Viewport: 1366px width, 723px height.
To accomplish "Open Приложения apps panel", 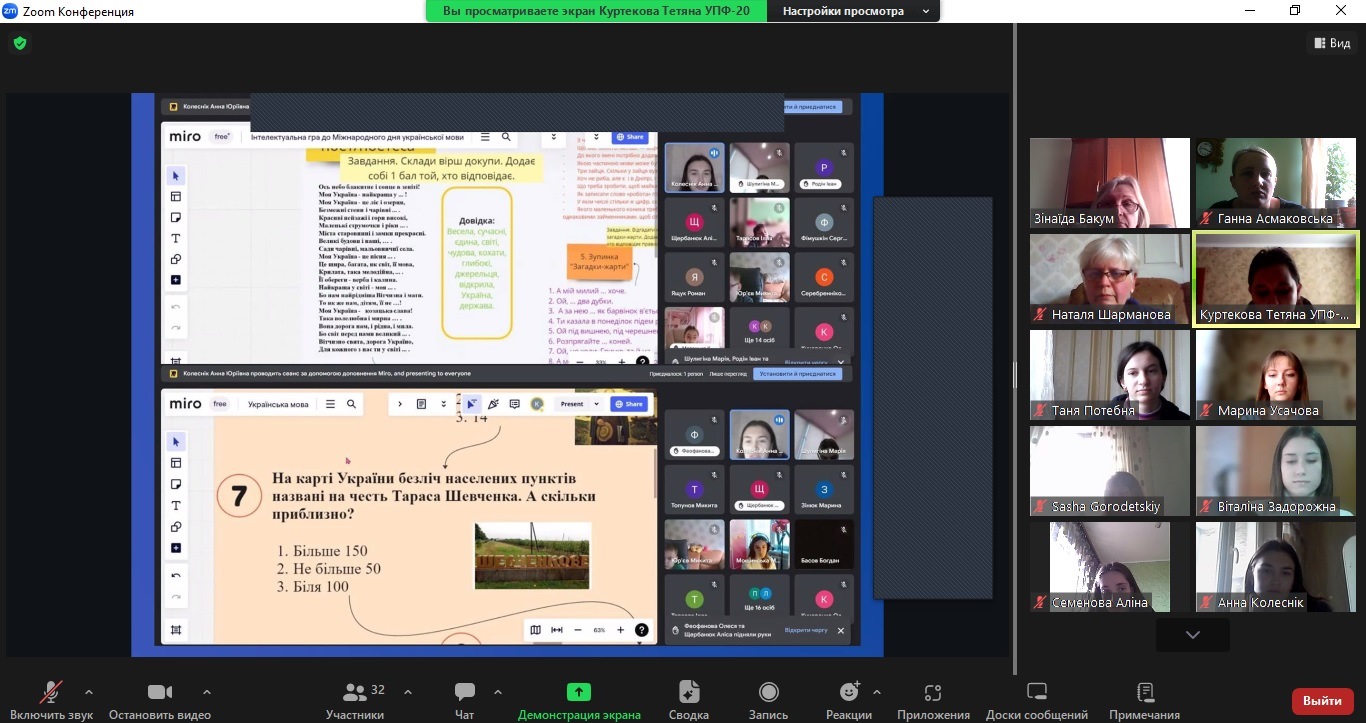I will tap(933, 700).
